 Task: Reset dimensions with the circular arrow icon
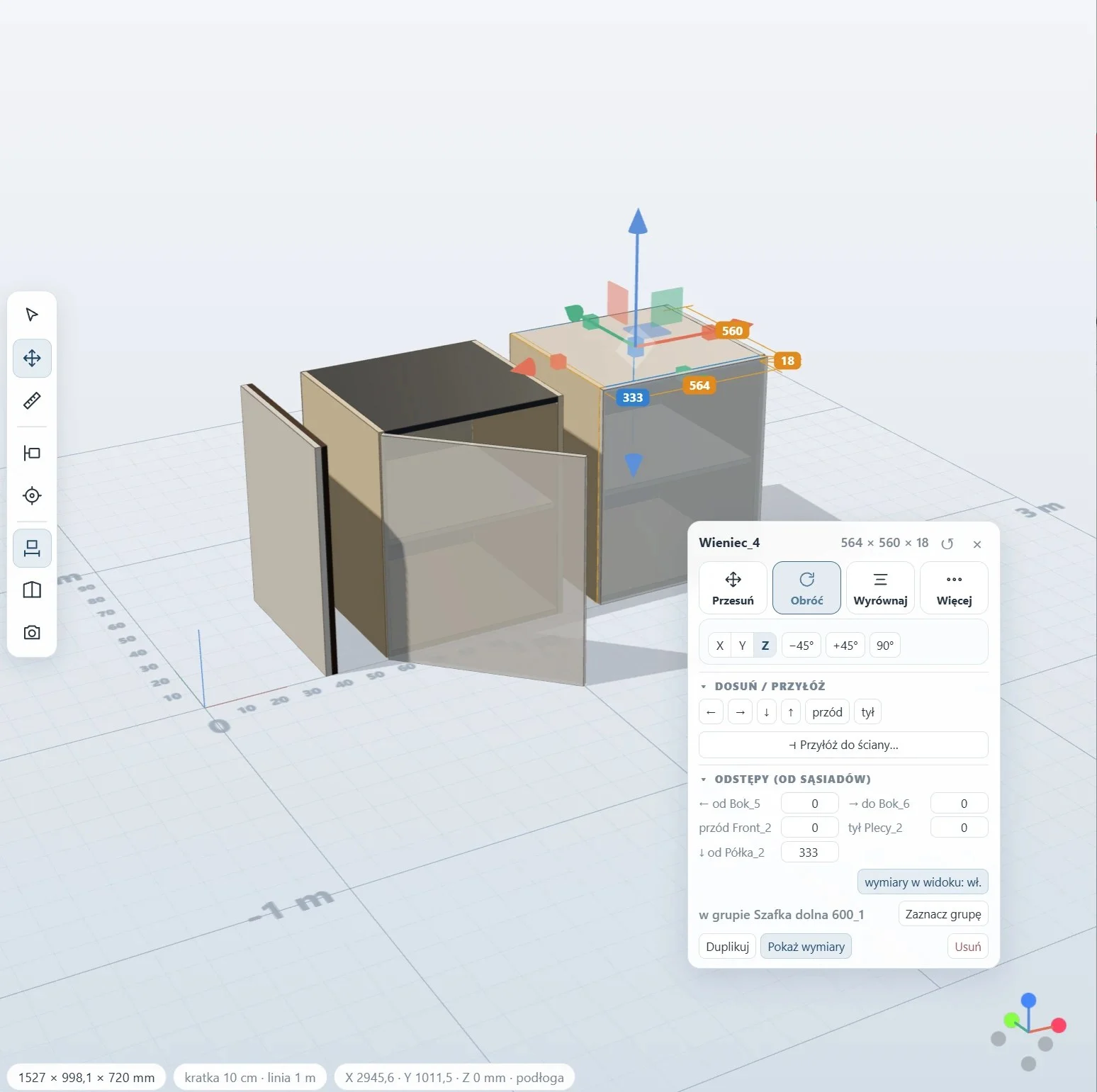point(947,544)
